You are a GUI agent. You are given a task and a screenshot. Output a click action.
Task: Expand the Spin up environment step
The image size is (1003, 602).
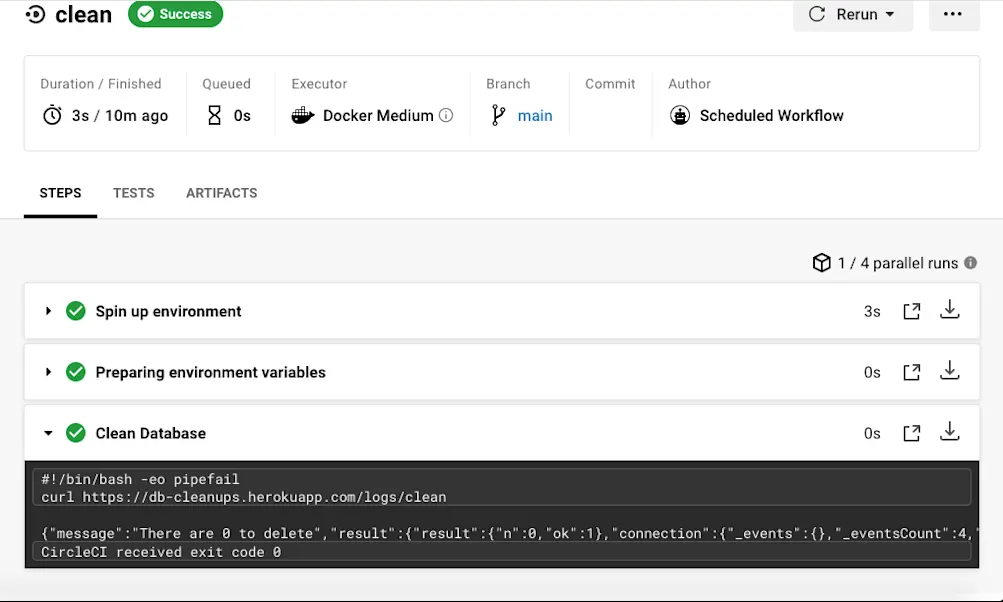click(x=48, y=311)
